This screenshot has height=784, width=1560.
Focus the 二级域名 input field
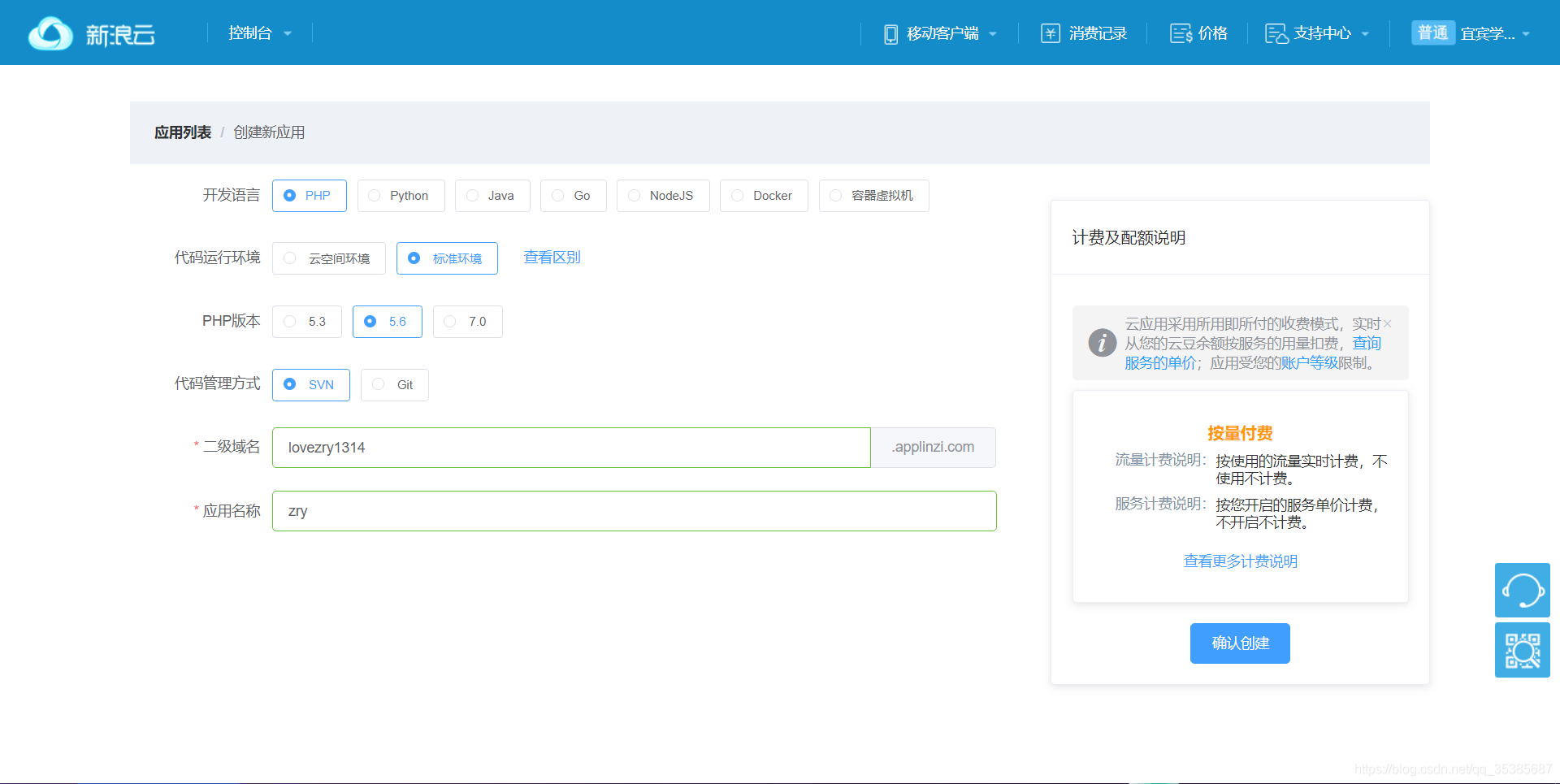click(x=571, y=448)
